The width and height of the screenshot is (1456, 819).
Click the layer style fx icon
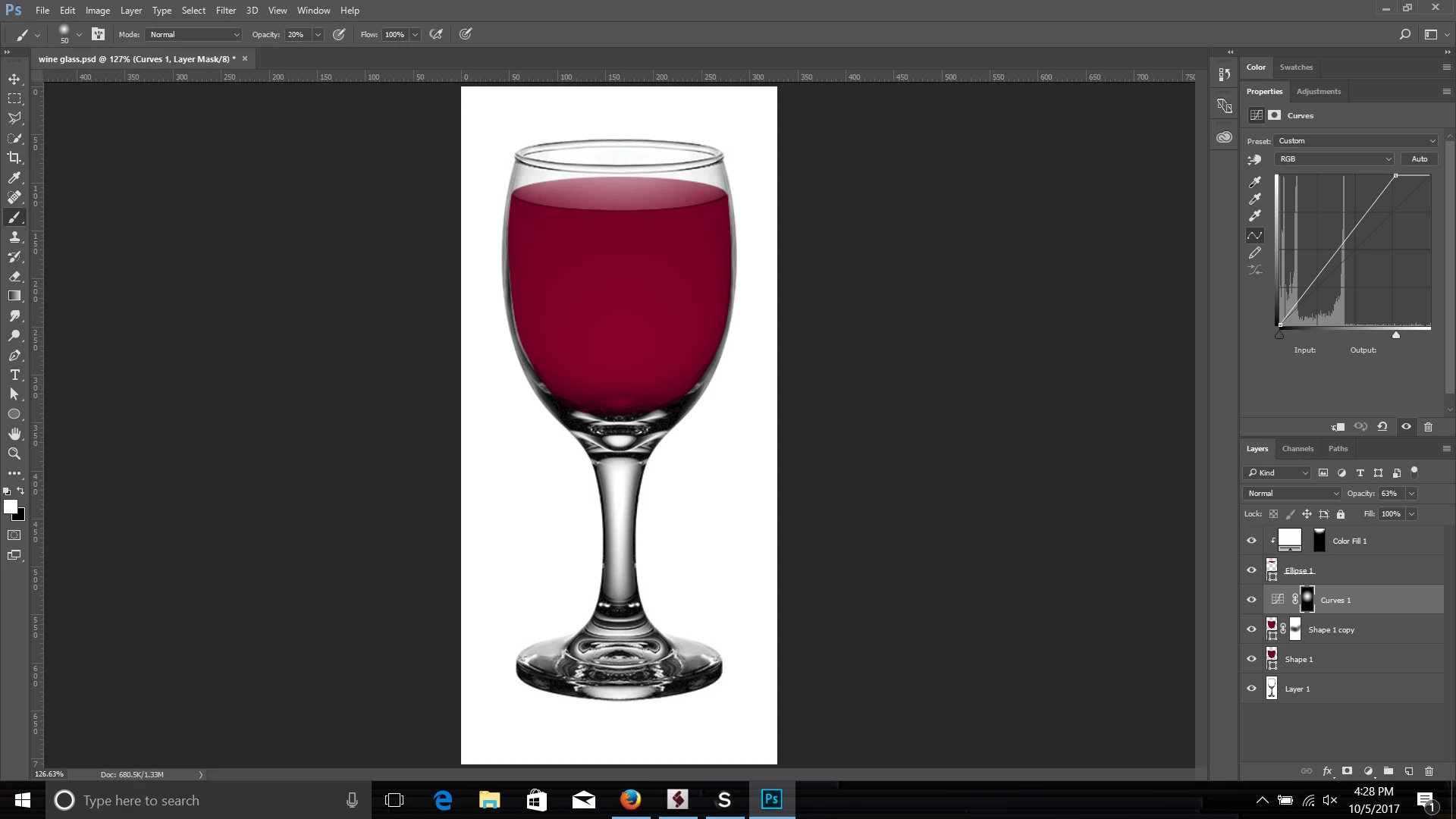1327,771
